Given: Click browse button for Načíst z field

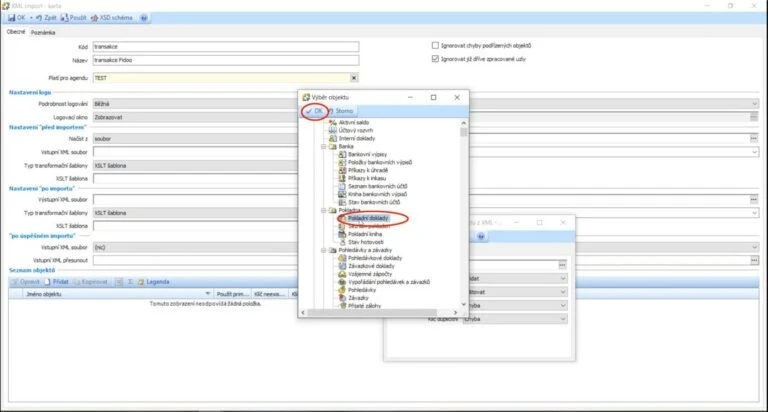Looking at the screenshot, I should click(754, 139).
